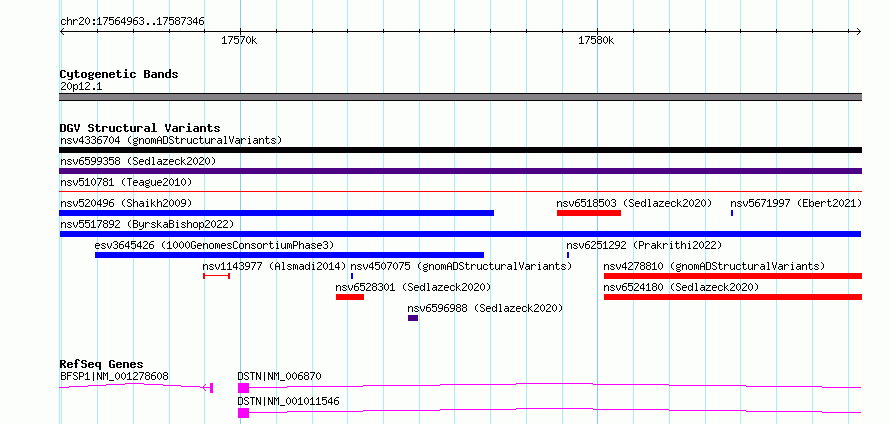Select the red nsv6524180 Sedlazeck2020 bar

point(733,297)
